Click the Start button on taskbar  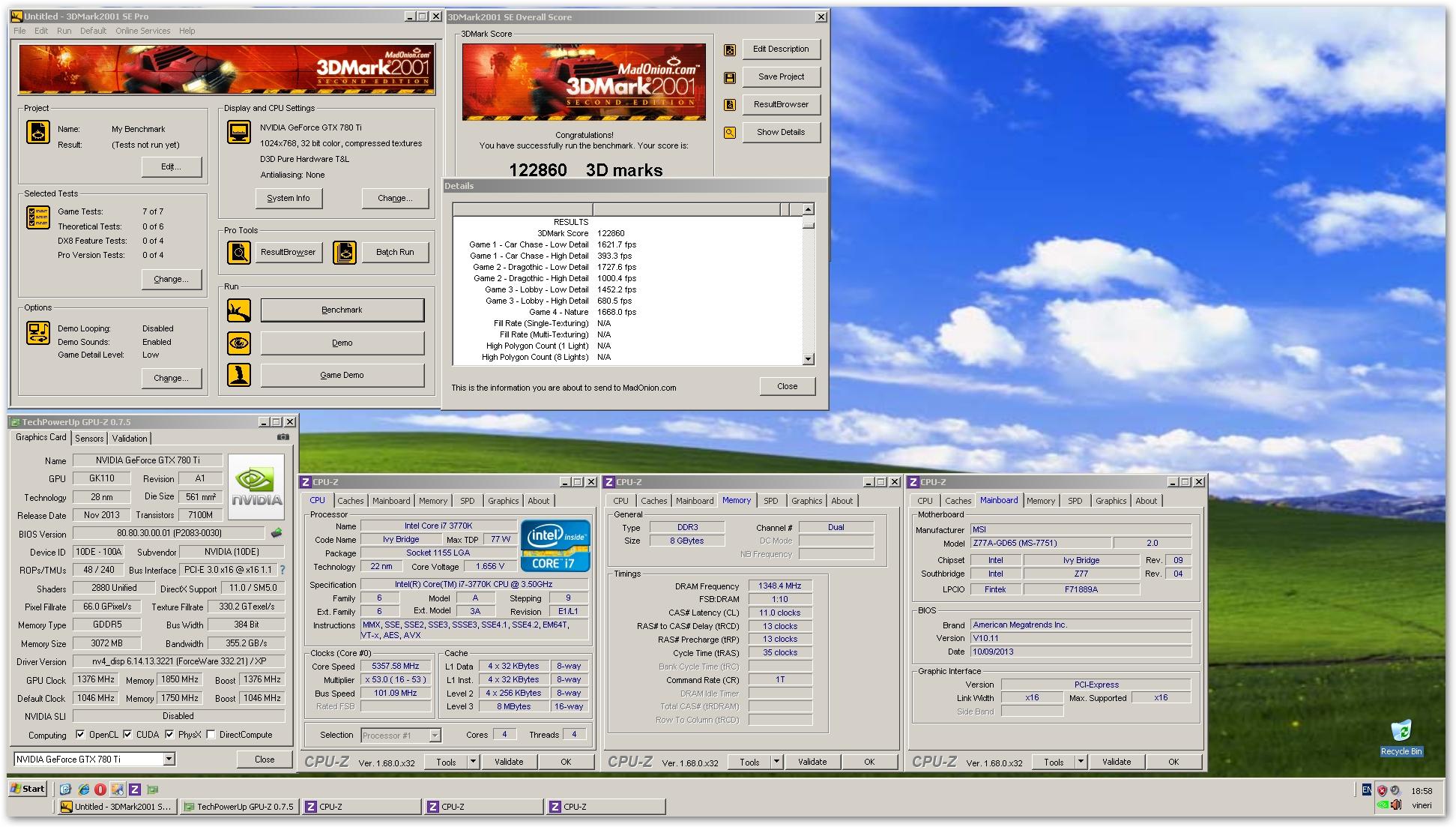(x=28, y=789)
